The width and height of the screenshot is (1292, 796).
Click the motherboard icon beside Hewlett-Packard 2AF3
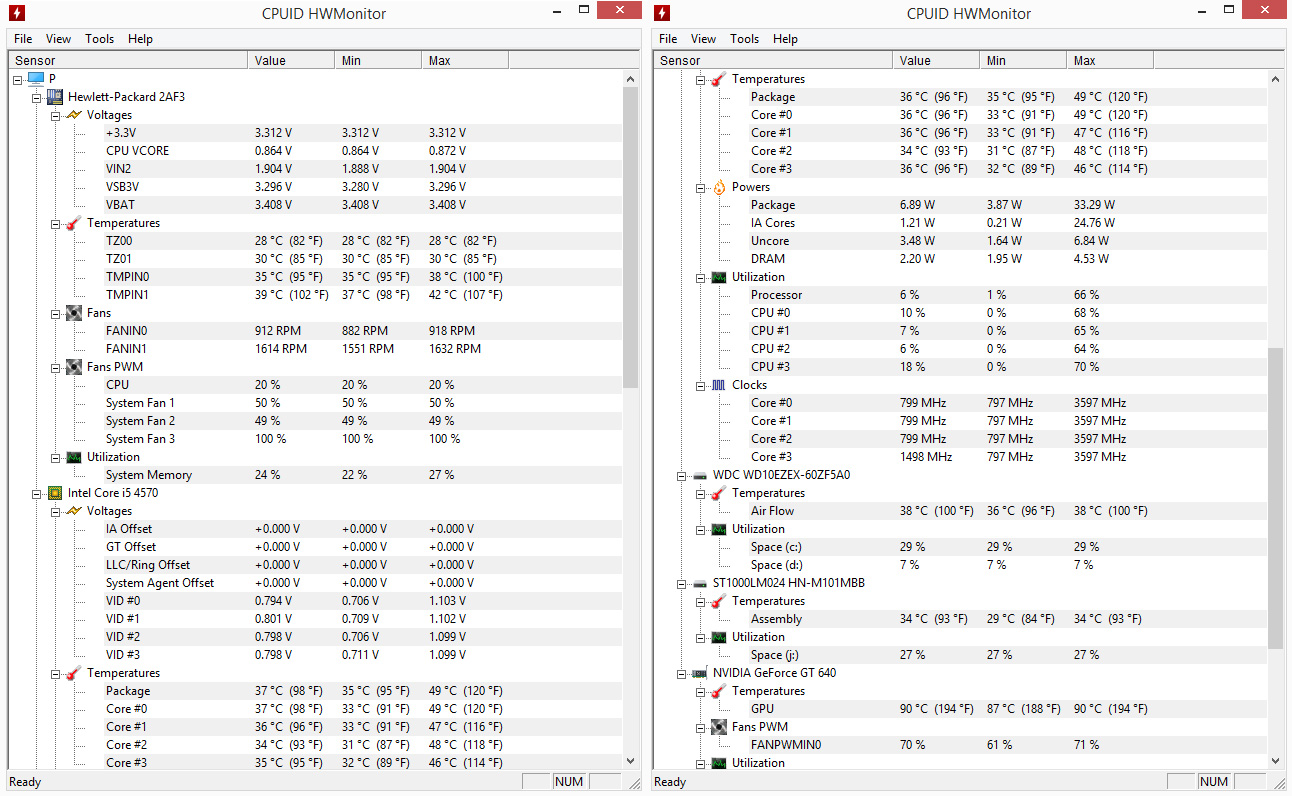pyautogui.click(x=55, y=96)
